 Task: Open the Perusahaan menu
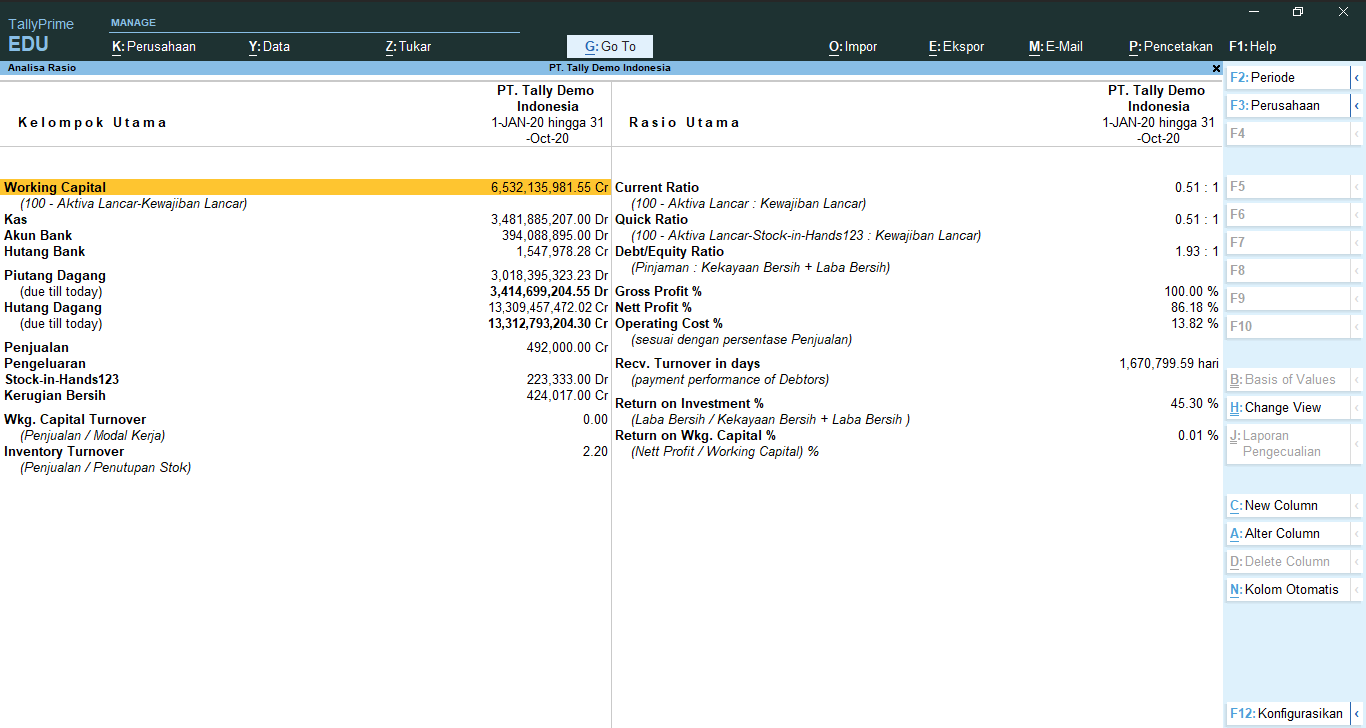[154, 46]
